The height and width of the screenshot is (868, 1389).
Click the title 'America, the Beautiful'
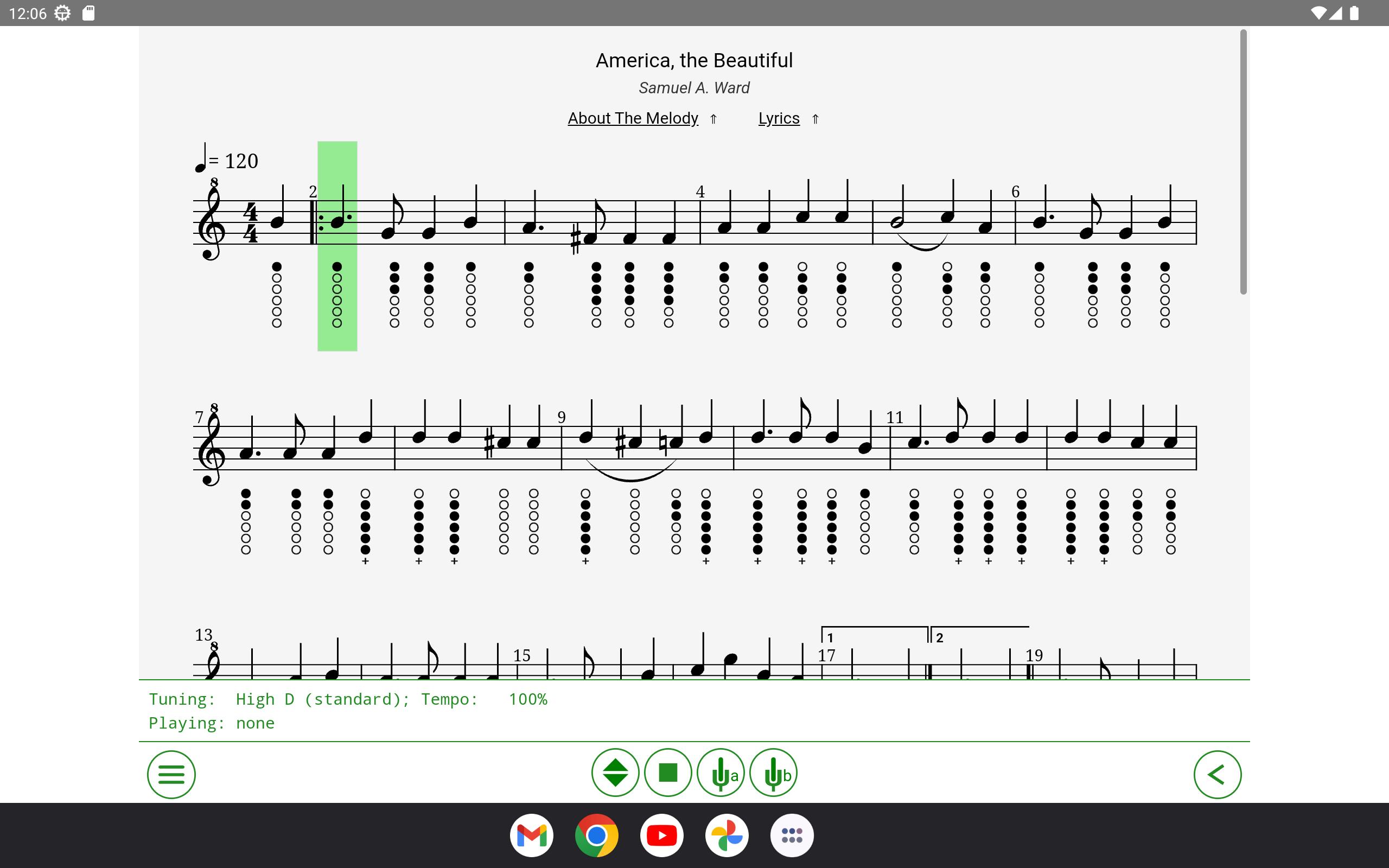(694, 60)
